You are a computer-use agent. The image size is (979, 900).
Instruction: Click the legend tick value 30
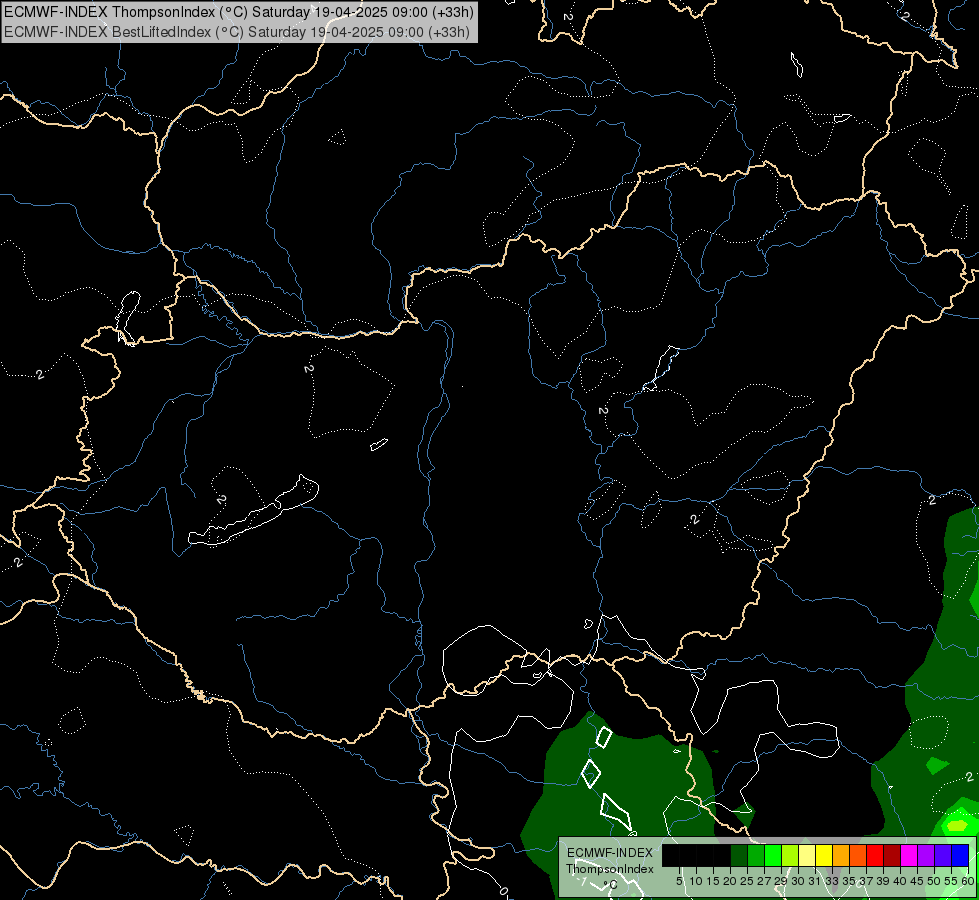click(798, 881)
